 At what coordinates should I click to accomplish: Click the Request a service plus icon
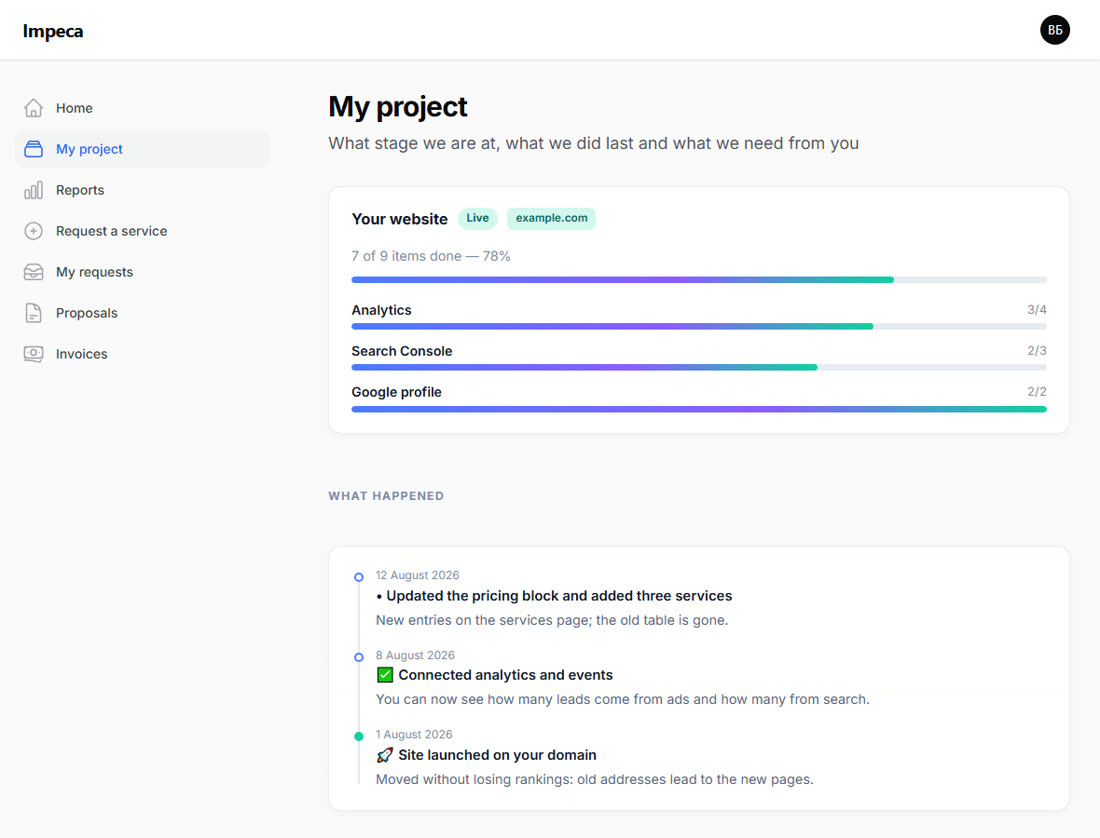pos(33,231)
